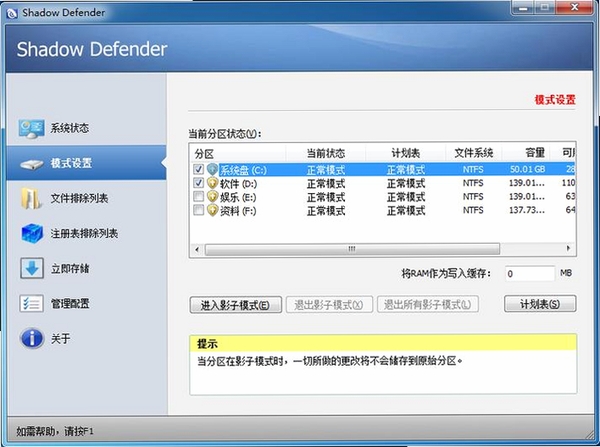
Task: Click the 计划表 cell for 资料 (F:)
Action: coord(406,210)
